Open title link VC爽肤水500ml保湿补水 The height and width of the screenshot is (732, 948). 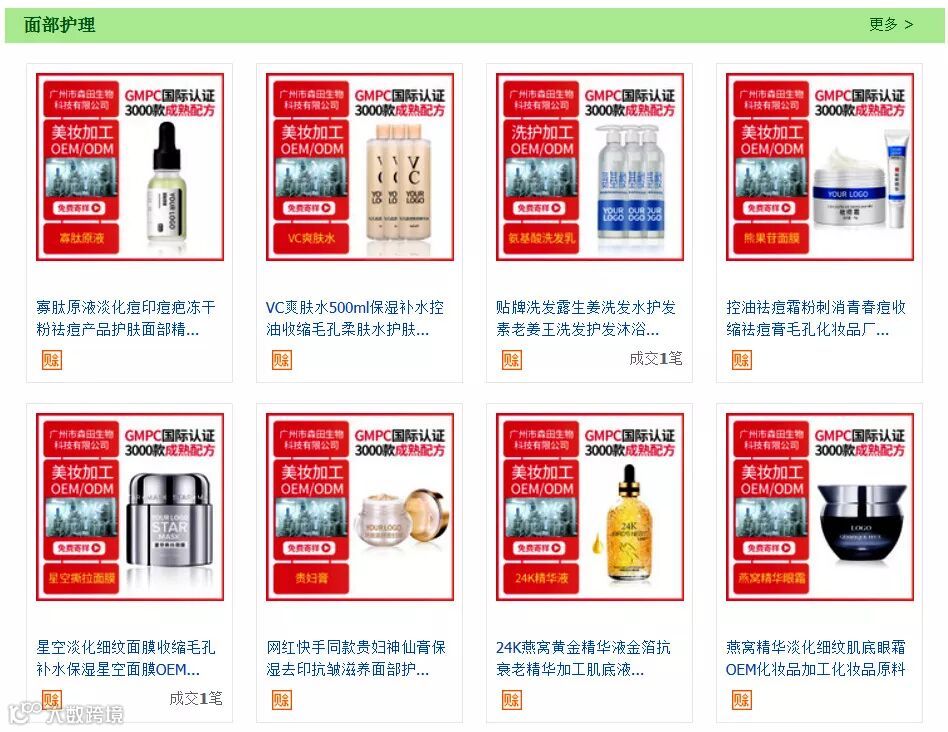click(355, 318)
